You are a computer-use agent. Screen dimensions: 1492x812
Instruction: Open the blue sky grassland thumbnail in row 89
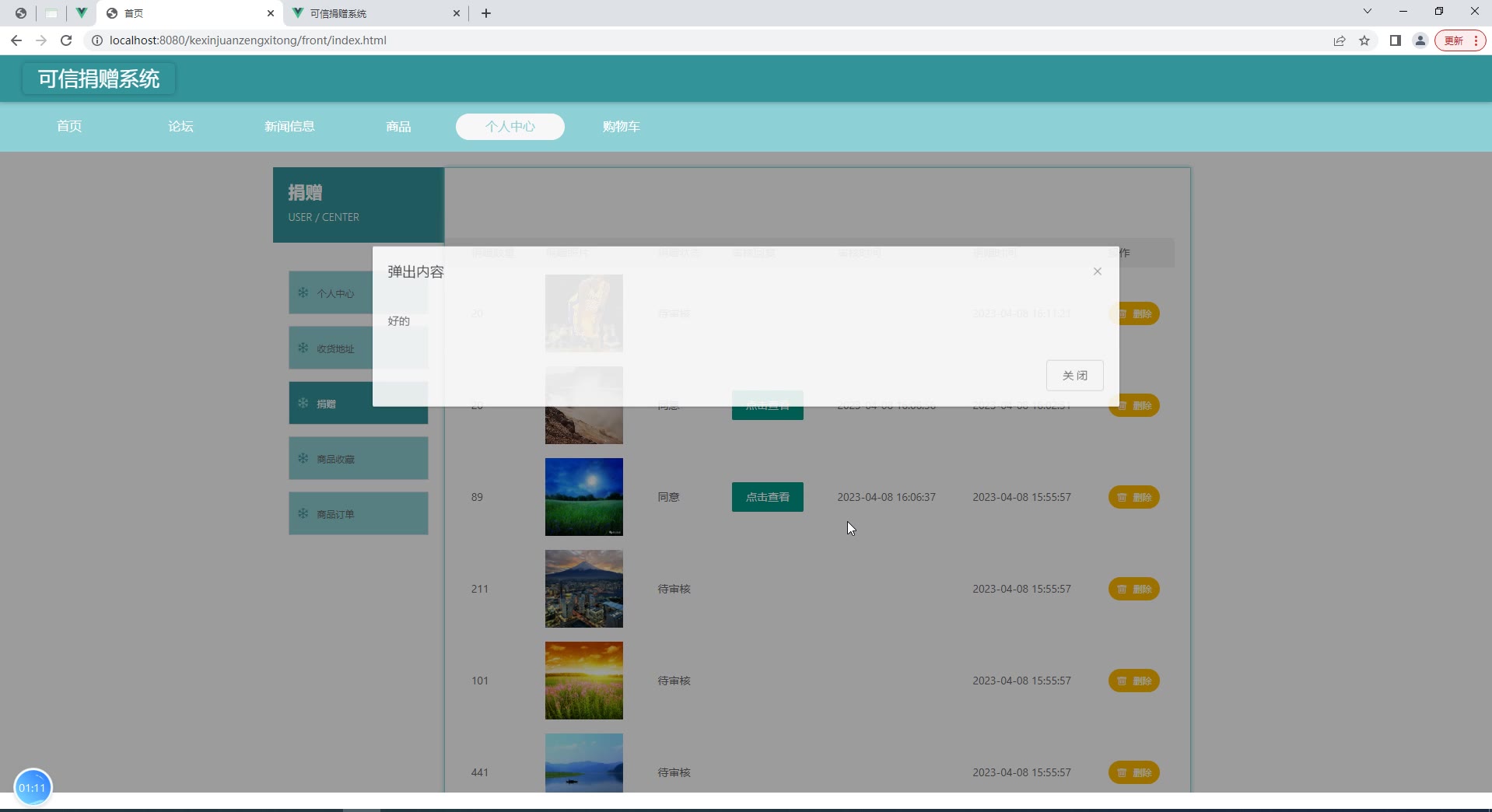tap(584, 497)
